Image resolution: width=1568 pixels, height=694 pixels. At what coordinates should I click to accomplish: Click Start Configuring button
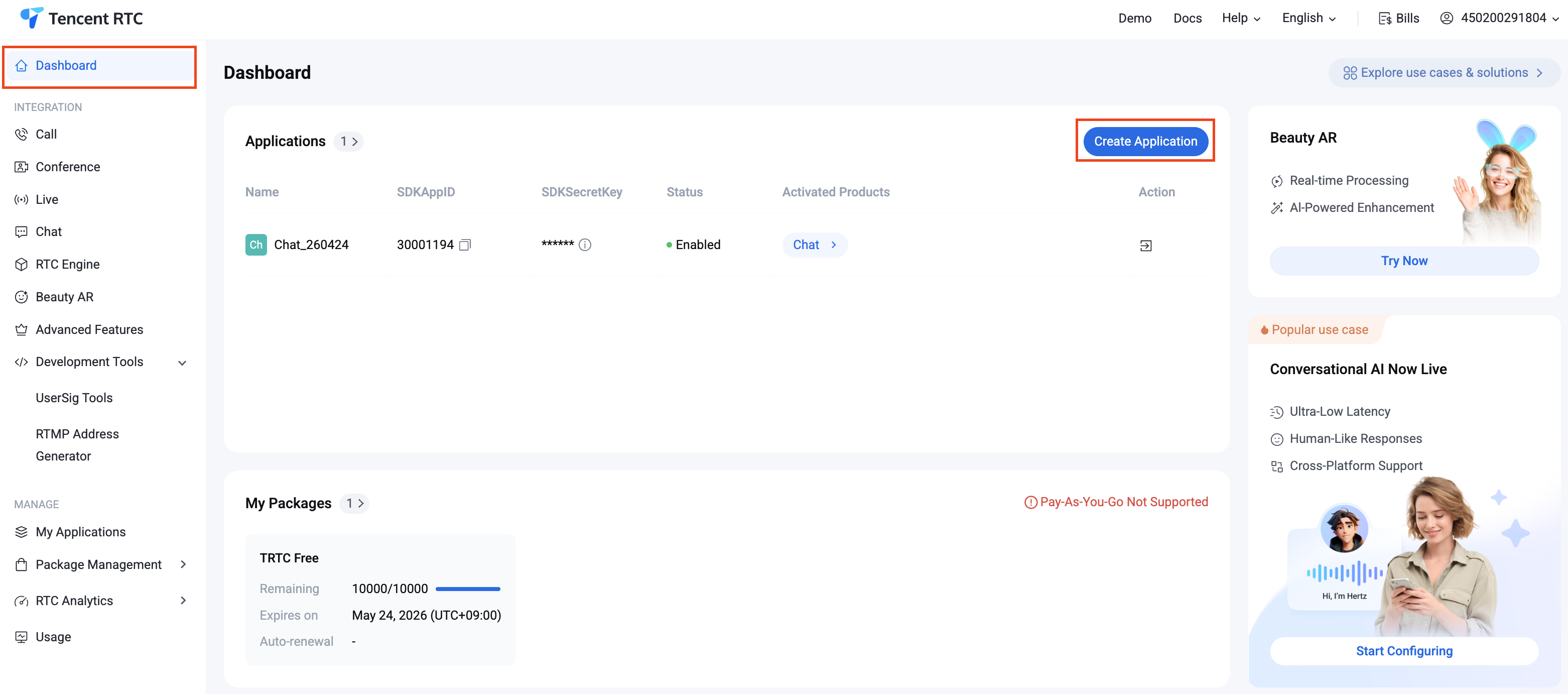coord(1404,651)
